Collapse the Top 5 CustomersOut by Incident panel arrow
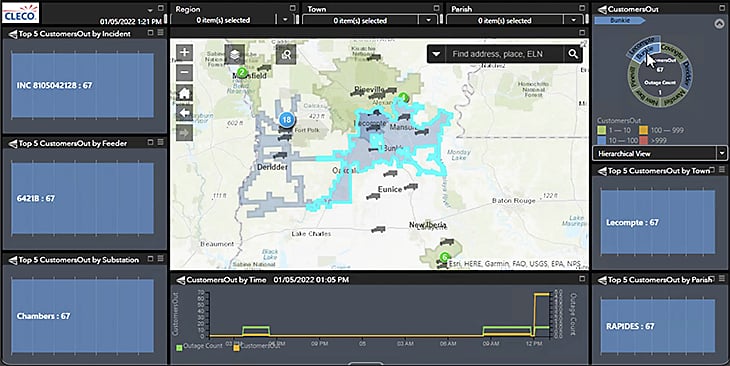The height and width of the screenshot is (366, 730). pos(13,34)
